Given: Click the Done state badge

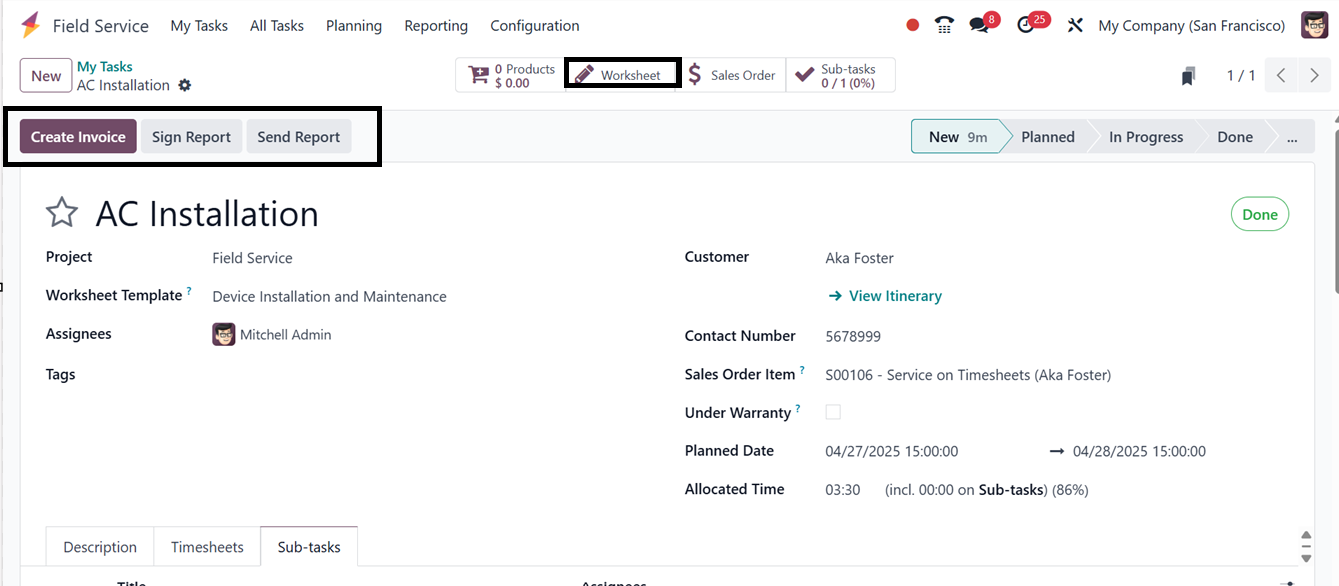Looking at the screenshot, I should 1259,215.
